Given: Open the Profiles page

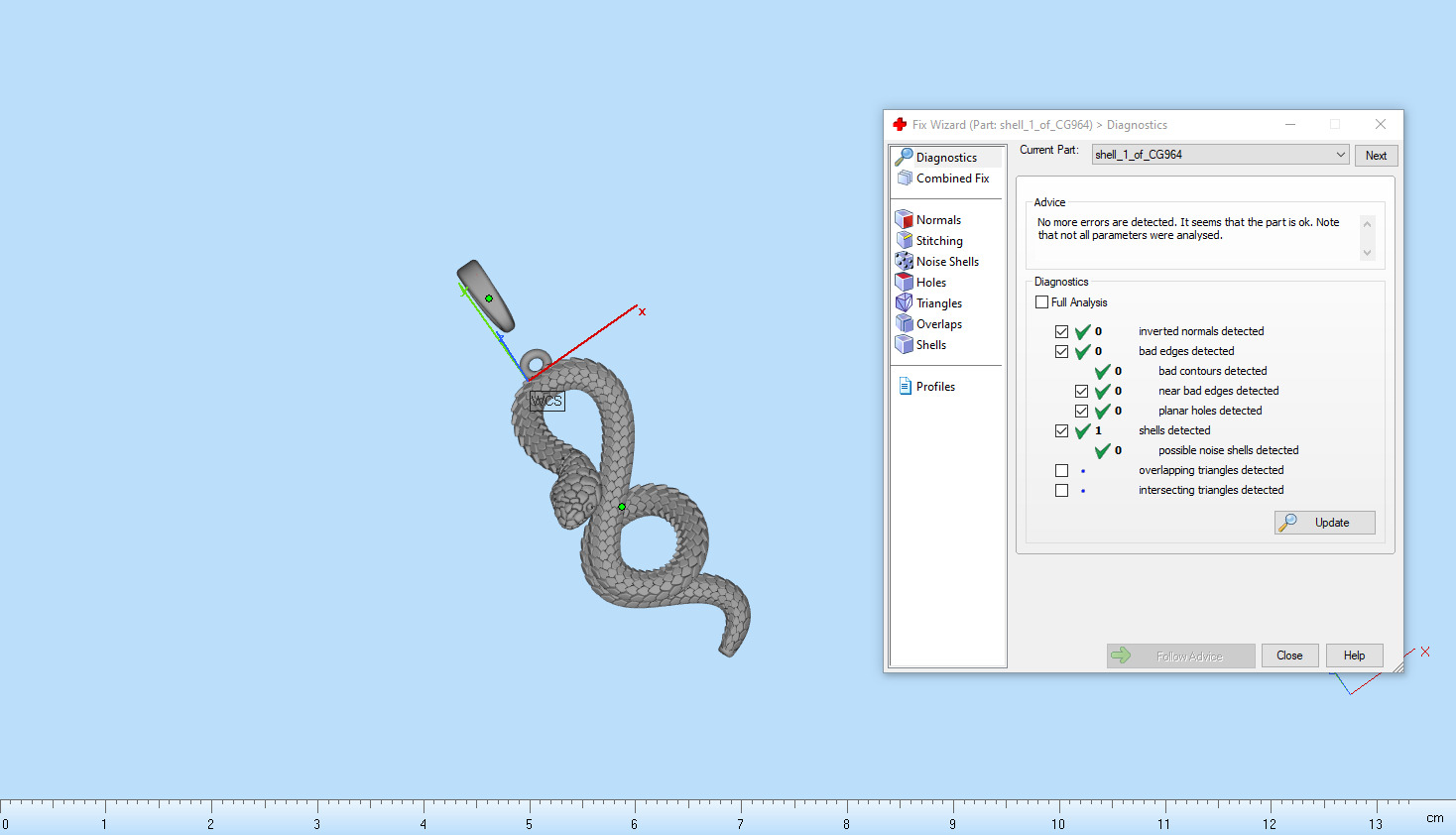Looking at the screenshot, I should (x=935, y=386).
